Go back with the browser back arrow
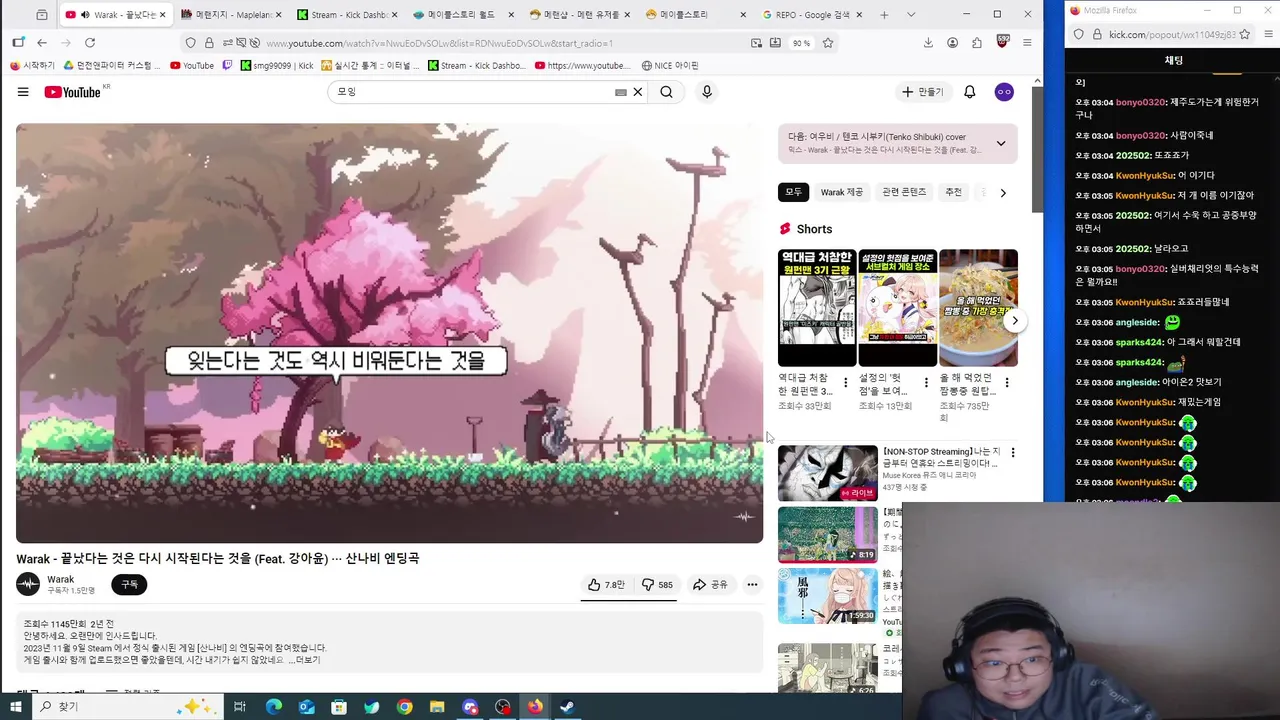 42,43
